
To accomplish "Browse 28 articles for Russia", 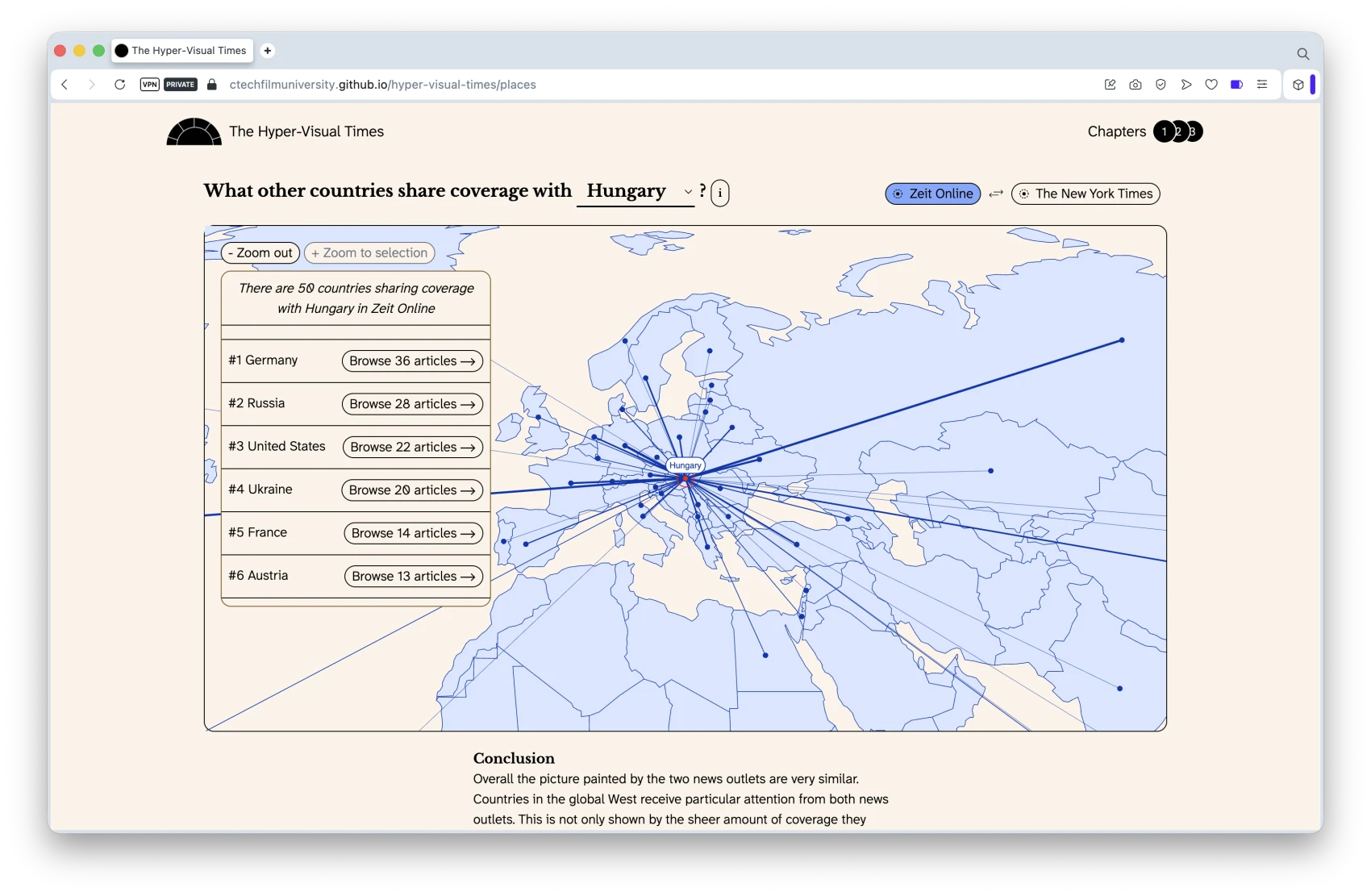I will [413, 404].
